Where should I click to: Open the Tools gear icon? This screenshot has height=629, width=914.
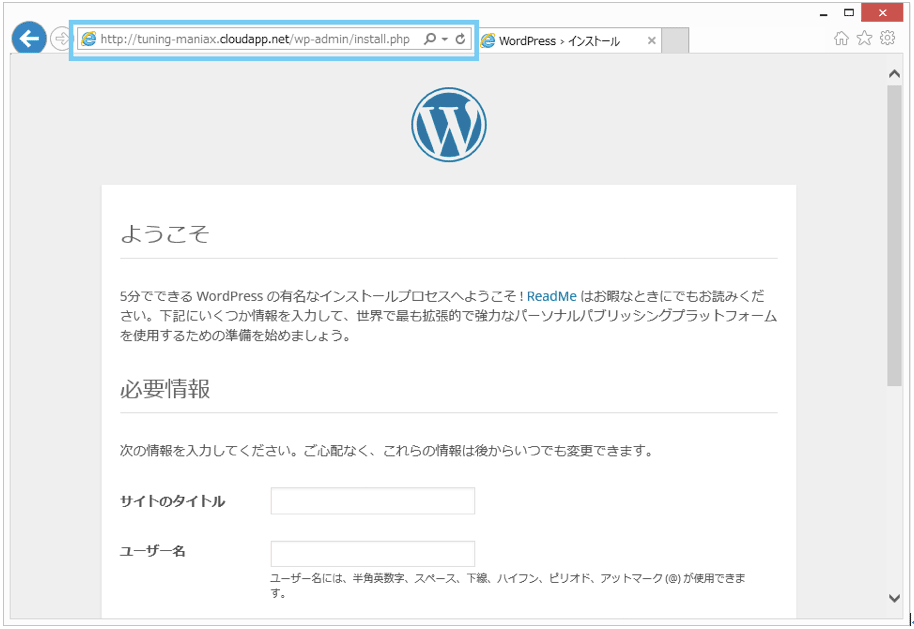tap(888, 38)
